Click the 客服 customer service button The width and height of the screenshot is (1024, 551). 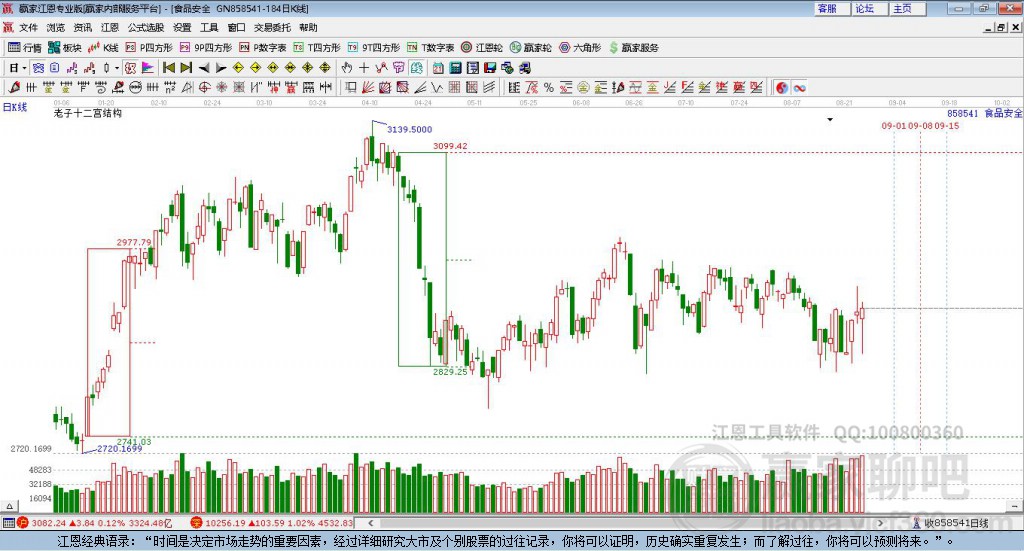click(x=831, y=8)
